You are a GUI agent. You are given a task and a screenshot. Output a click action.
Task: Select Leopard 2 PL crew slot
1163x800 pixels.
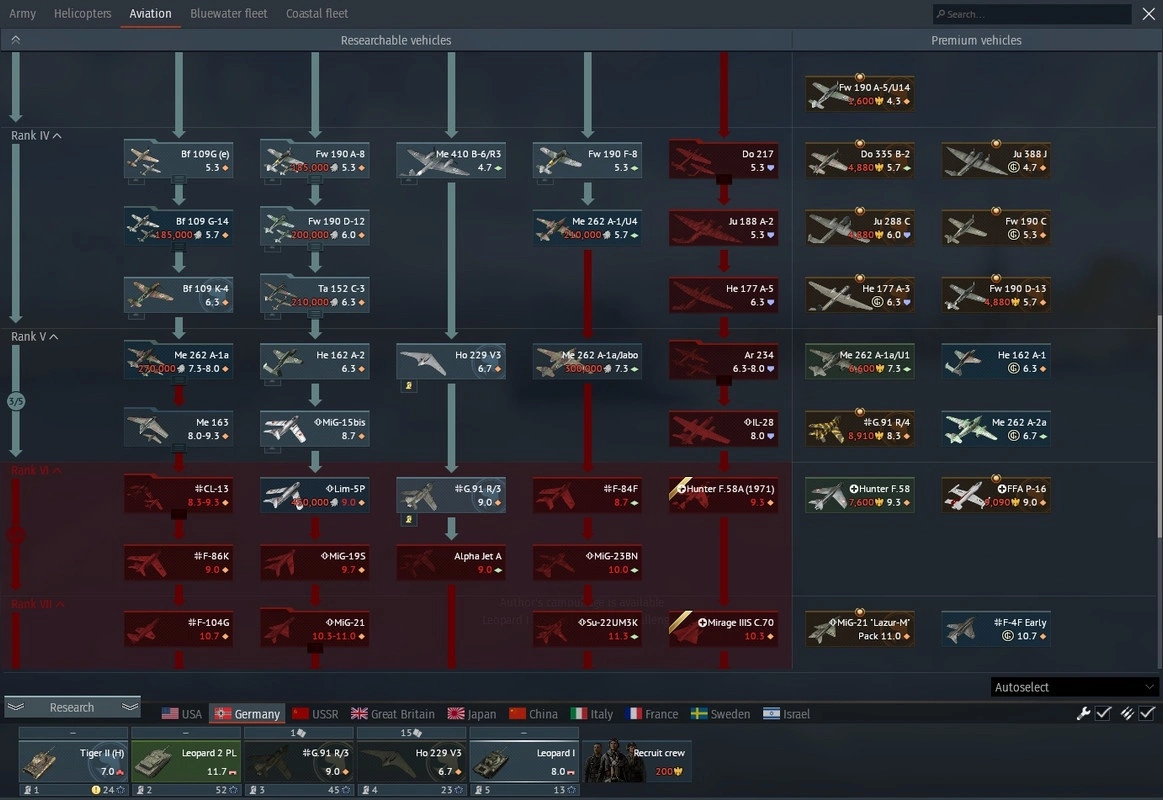pos(185,762)
